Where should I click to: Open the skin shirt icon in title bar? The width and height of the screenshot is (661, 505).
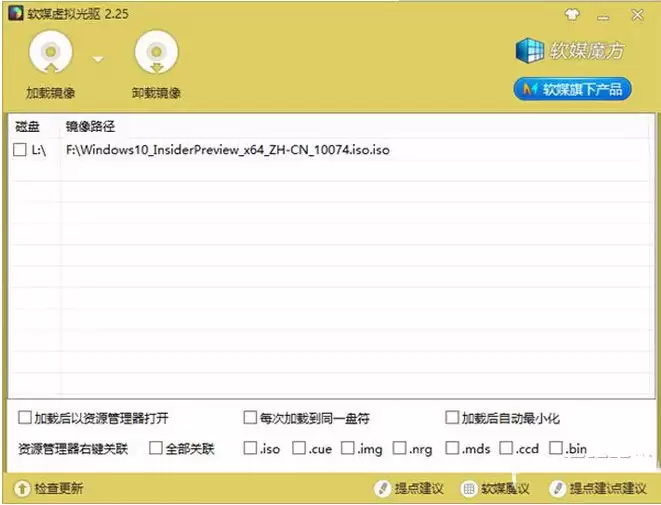[x=572, y=15]
